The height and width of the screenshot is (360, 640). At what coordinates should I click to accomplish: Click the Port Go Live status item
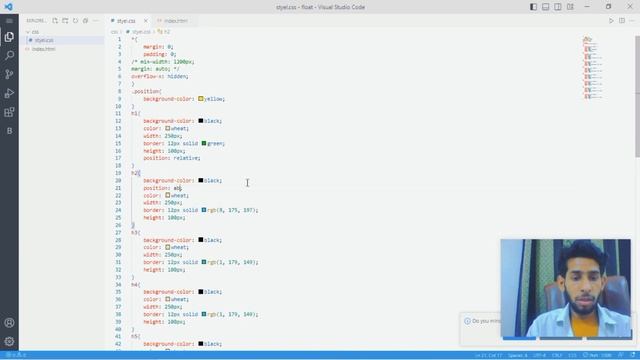tap(597, 356)
